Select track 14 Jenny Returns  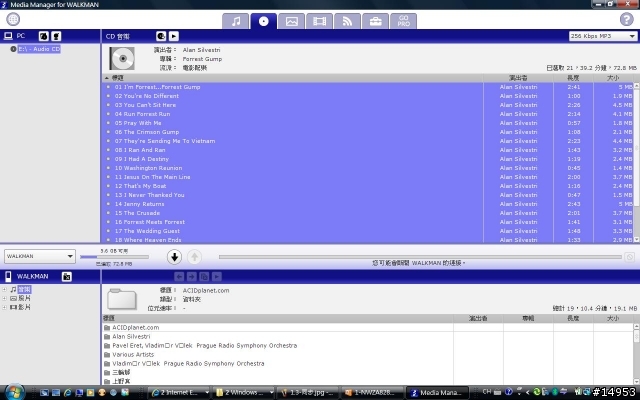pyautogui.click(x=367, y=204)
